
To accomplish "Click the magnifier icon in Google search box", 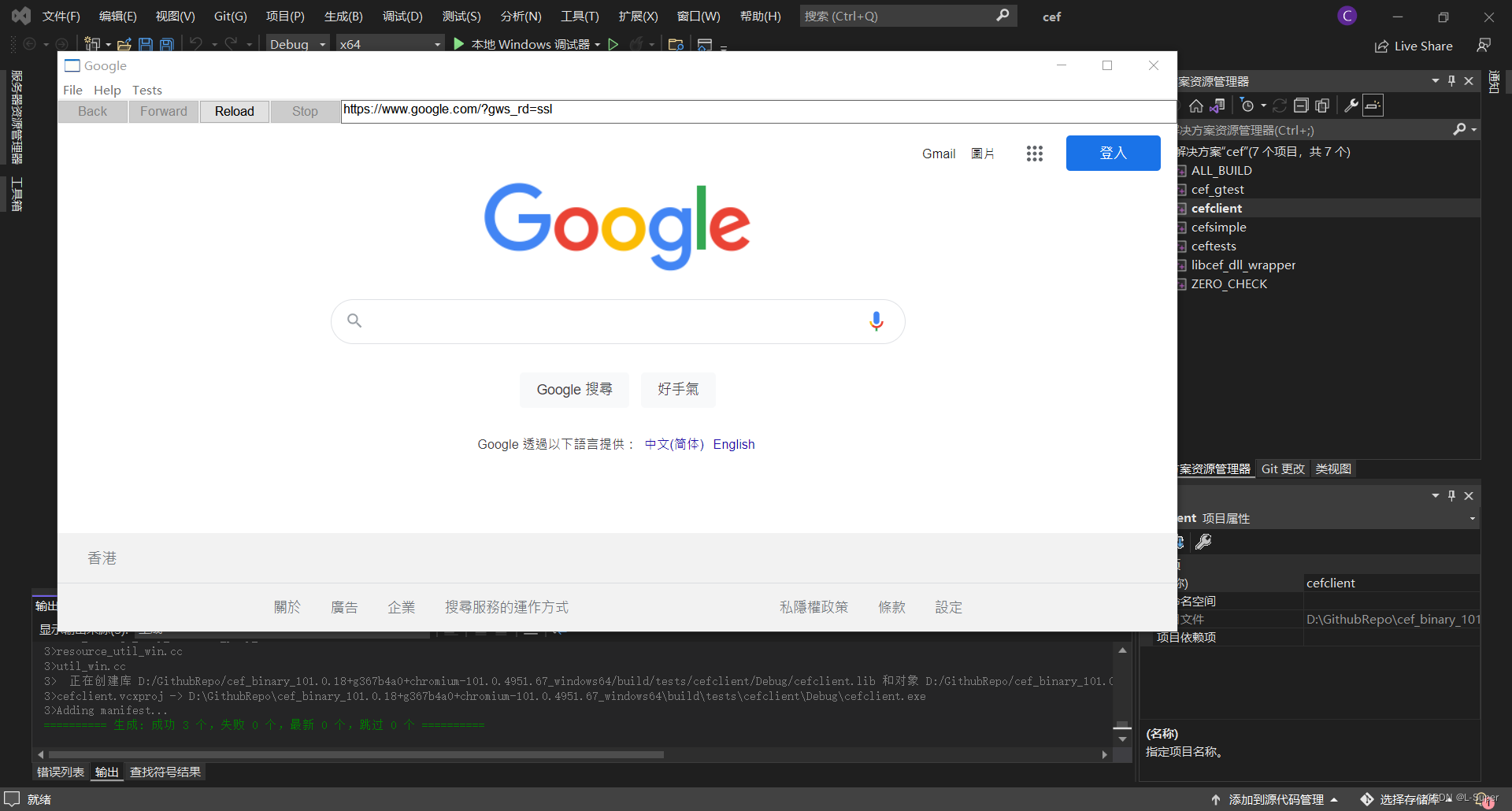I will [x=354, y=320].
